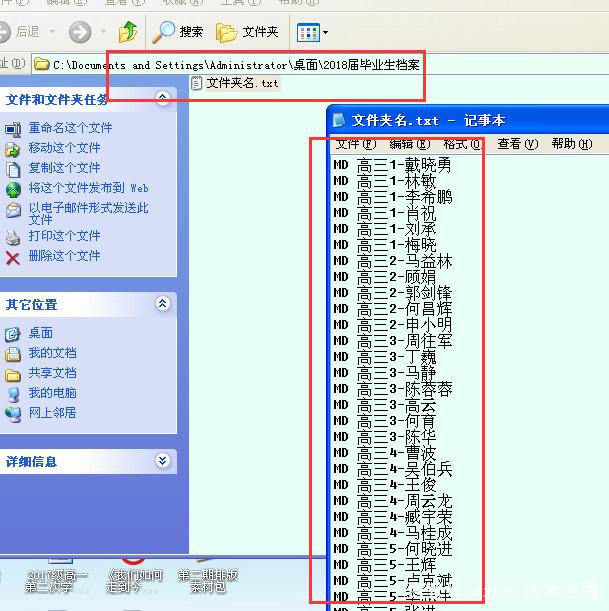Click the line MD 高三1-戴晓勇

click(392, 165)
